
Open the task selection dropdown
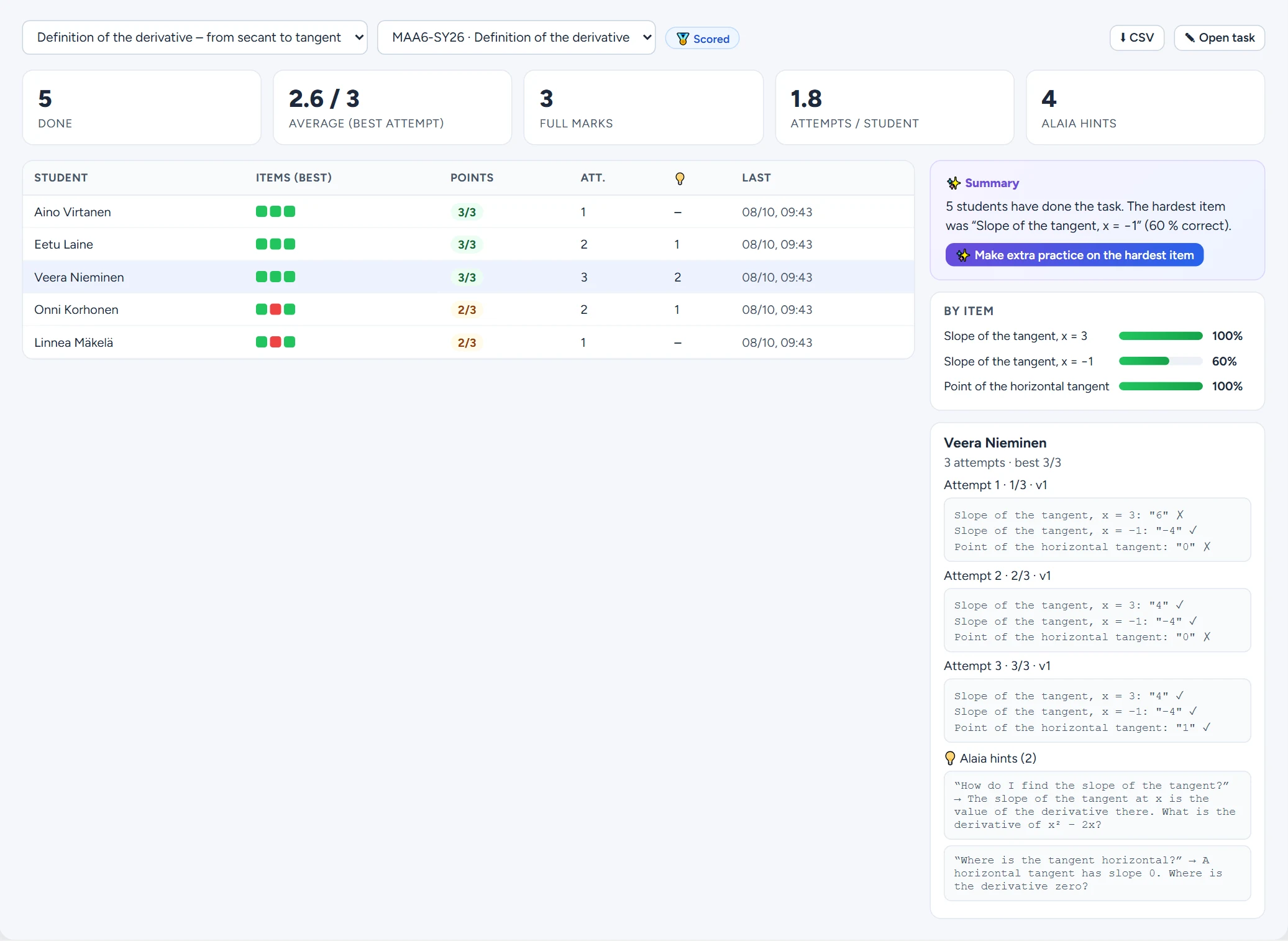[194, 37]
